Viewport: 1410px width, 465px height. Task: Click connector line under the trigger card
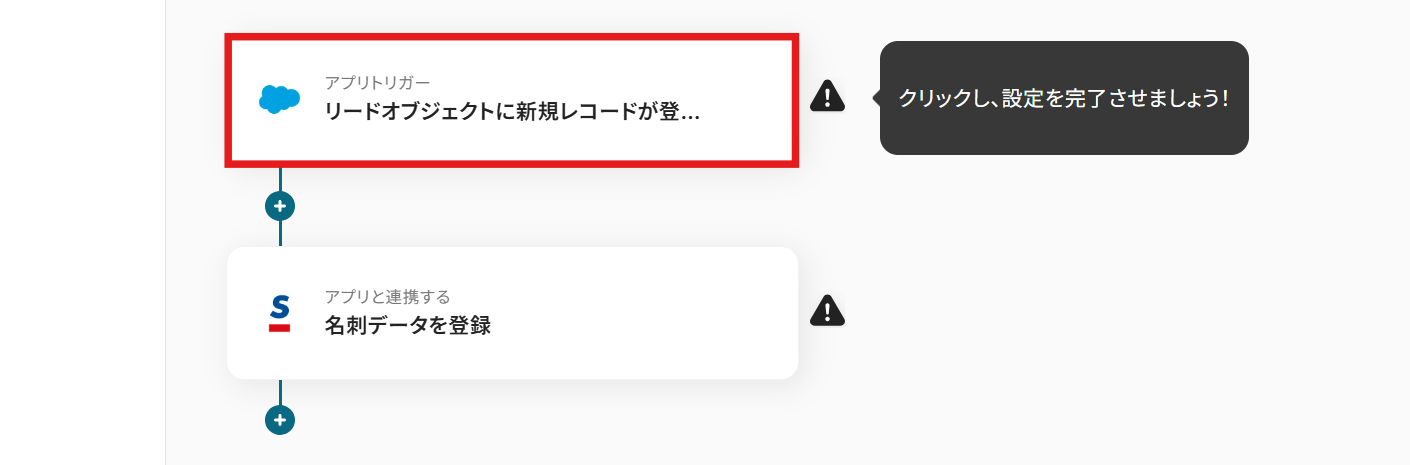[x=280, y=178]
